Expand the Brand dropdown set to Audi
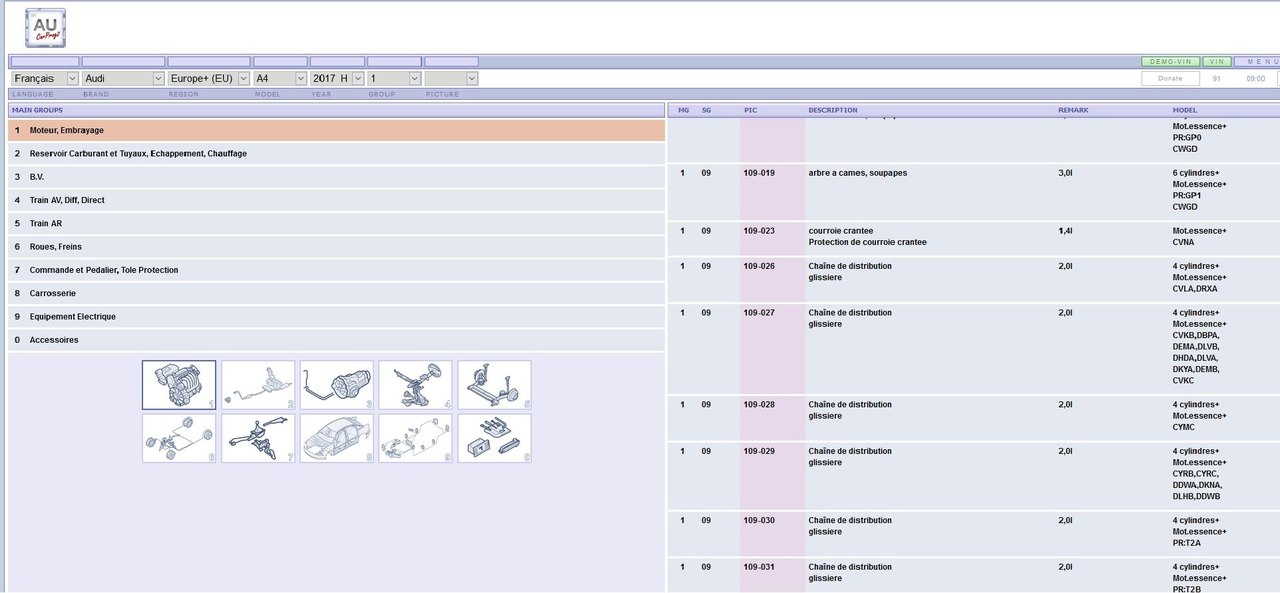Image resolution: width=1280 pixels, height=593 pixels. pos(123,78)
